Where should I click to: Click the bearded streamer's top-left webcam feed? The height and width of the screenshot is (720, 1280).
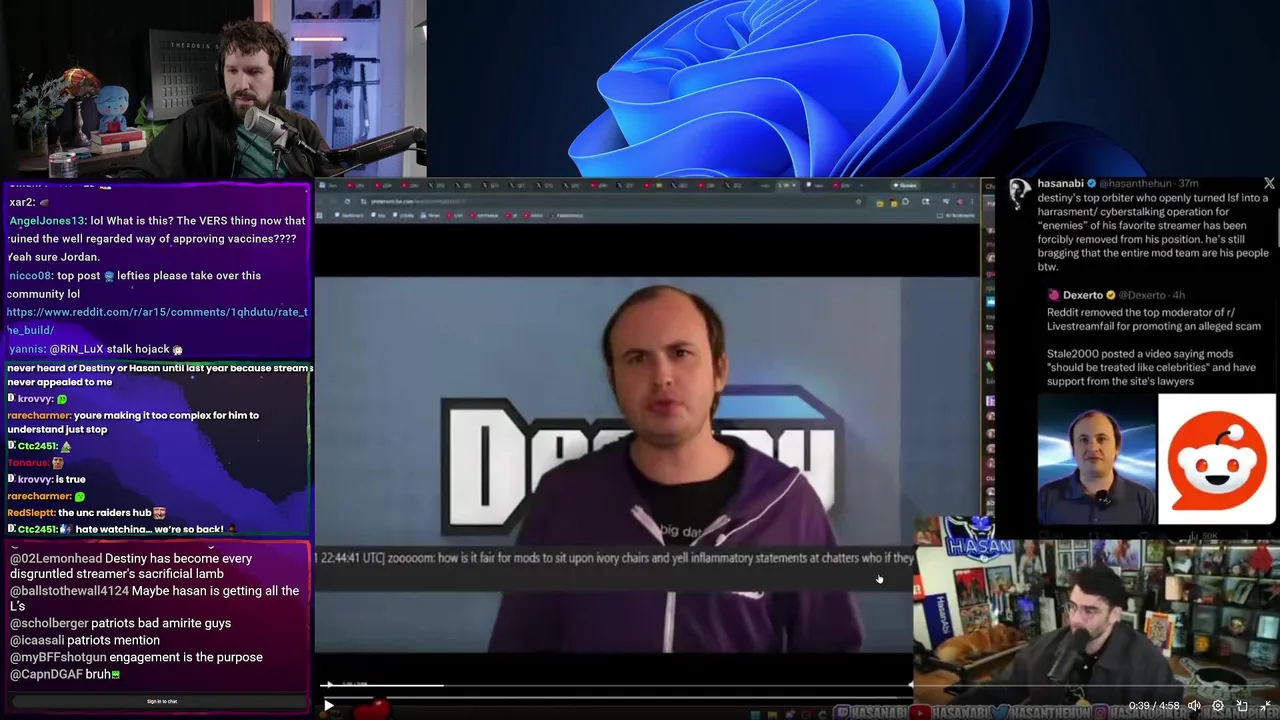(213, 89)
